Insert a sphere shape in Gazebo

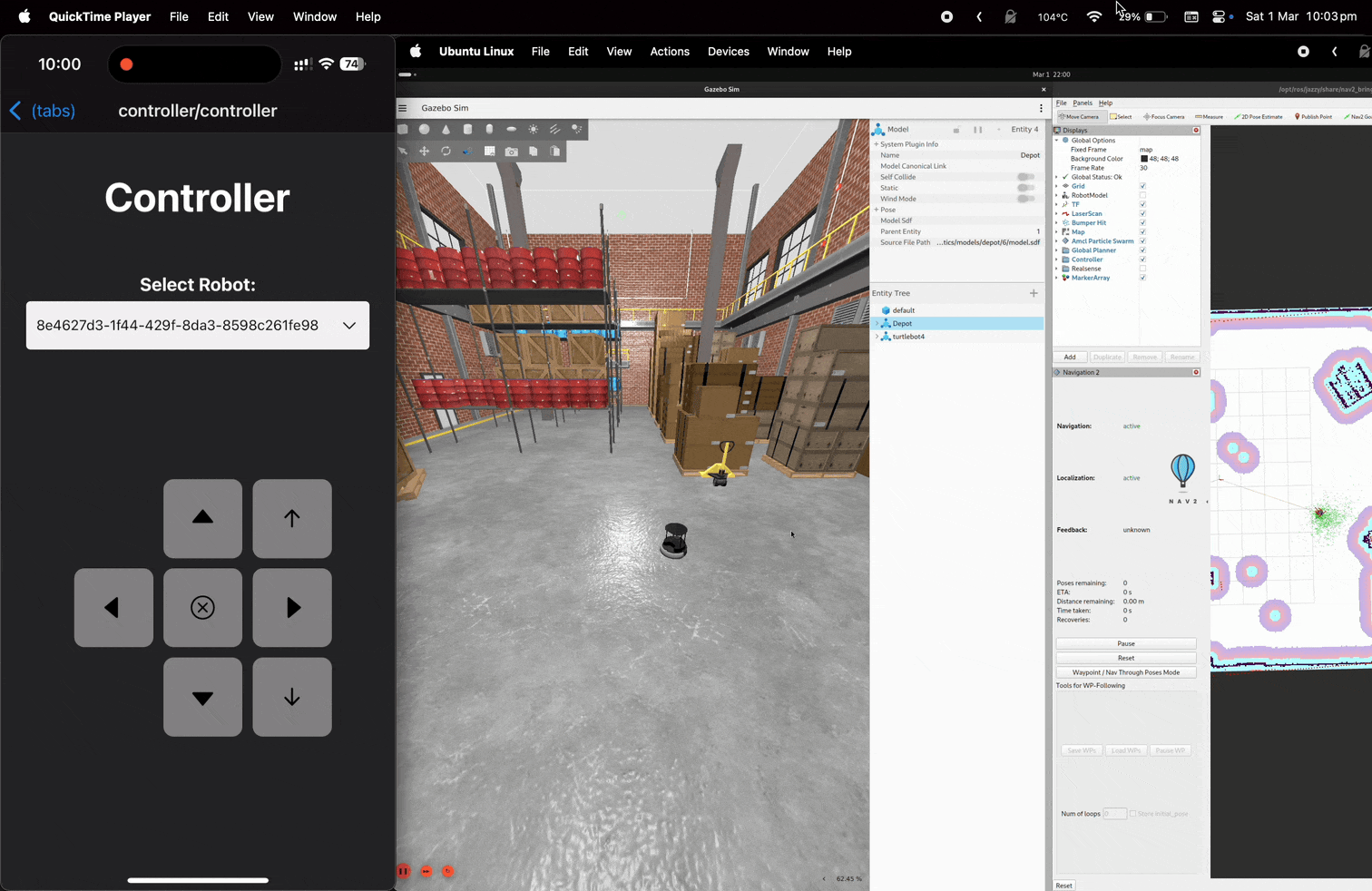(424, 130)
